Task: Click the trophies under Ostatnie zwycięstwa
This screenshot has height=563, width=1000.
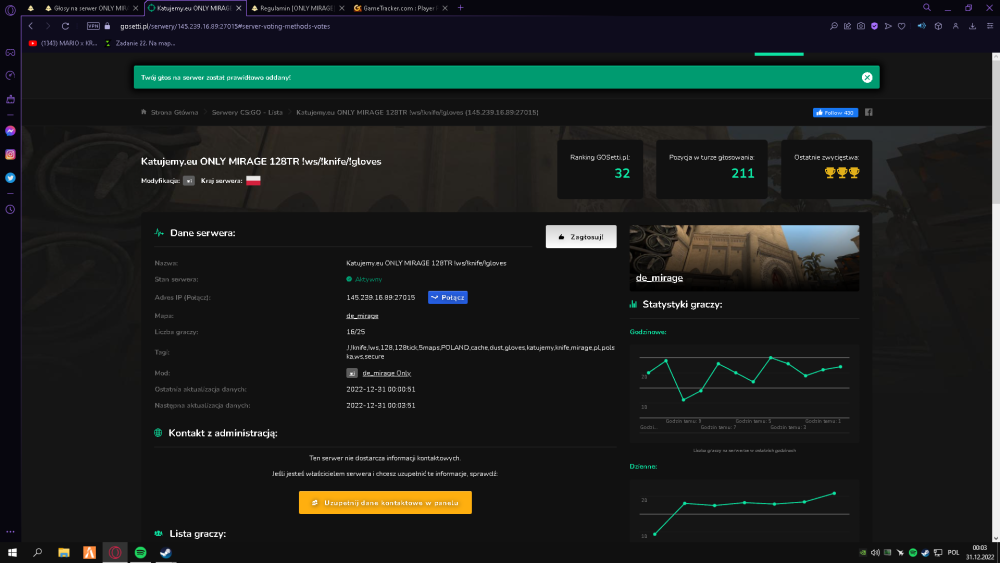Action: [842, 173]
